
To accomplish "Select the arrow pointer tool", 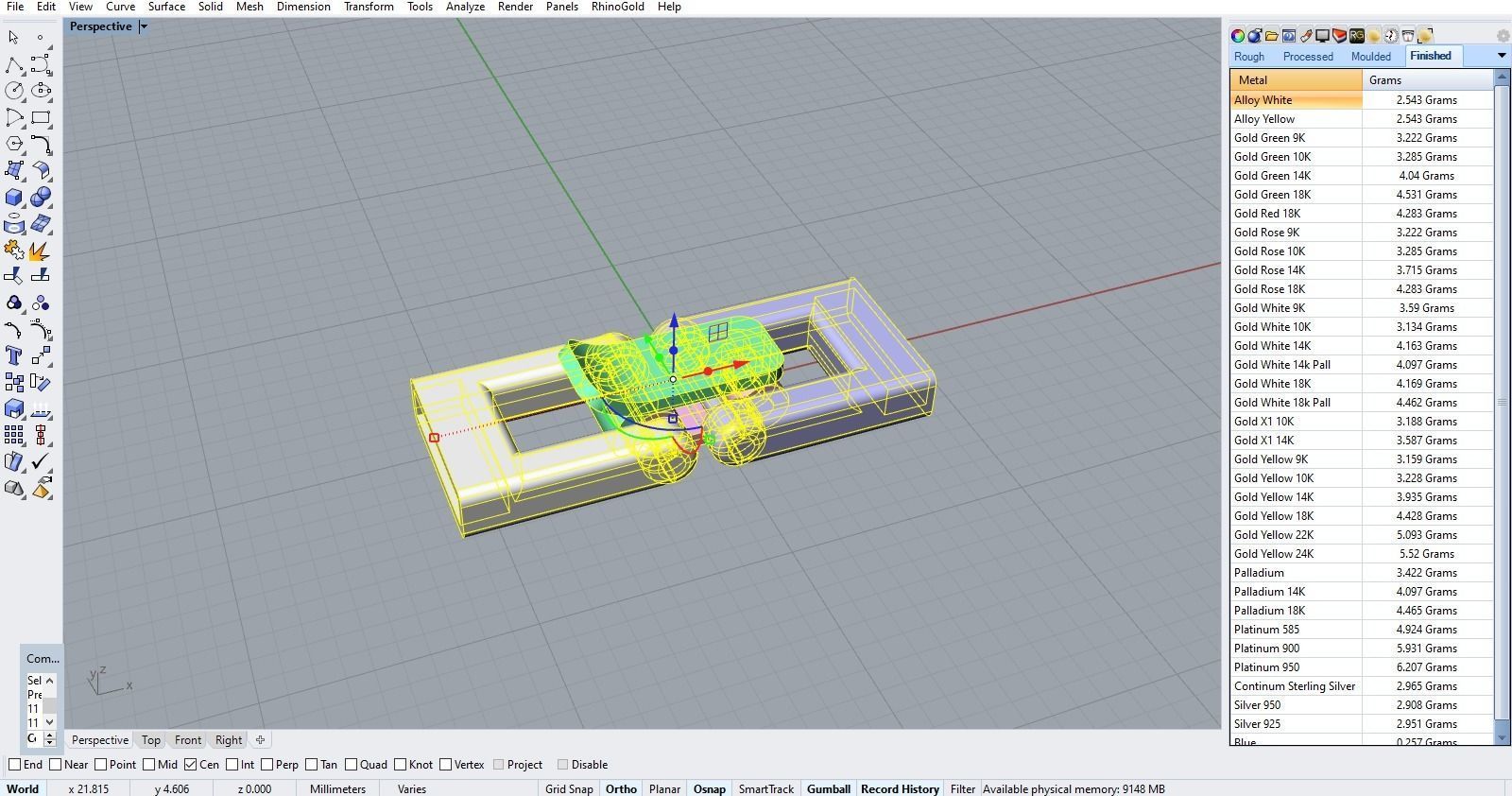I will (13, 38).
